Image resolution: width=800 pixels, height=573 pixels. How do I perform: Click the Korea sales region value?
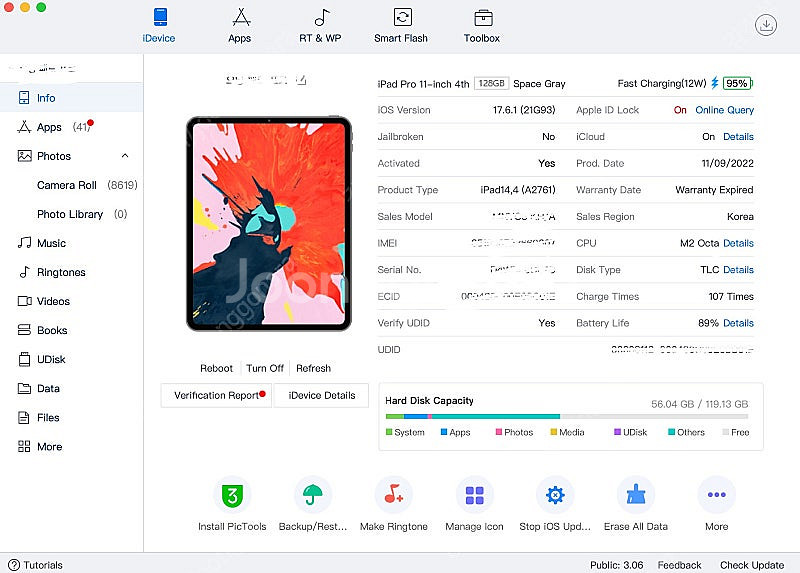740,216
